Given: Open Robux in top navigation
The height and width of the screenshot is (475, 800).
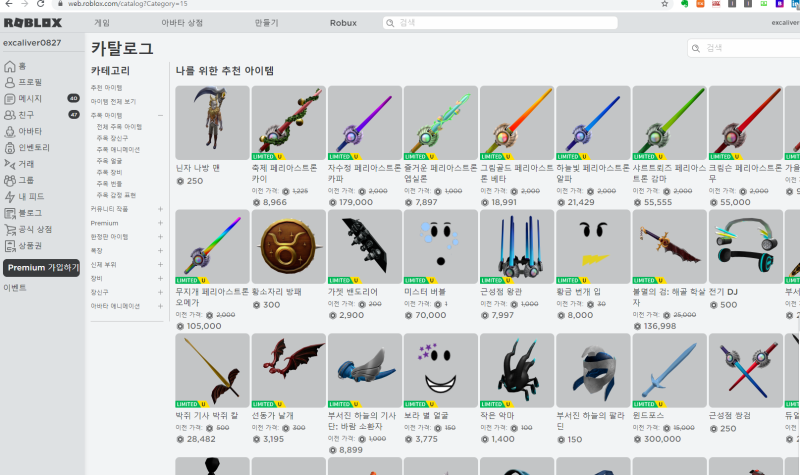Looking at the screenshot, I should click(x=343, y=23).
